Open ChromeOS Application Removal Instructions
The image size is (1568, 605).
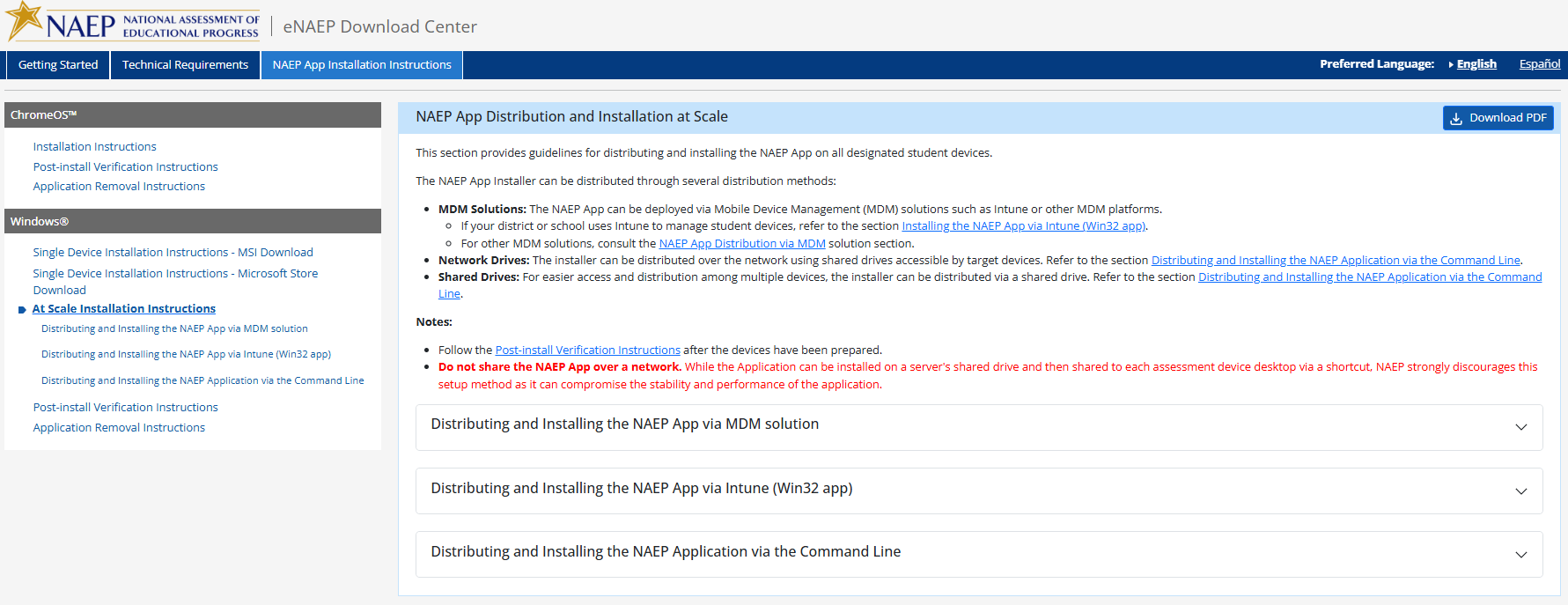tap(119, 187)
